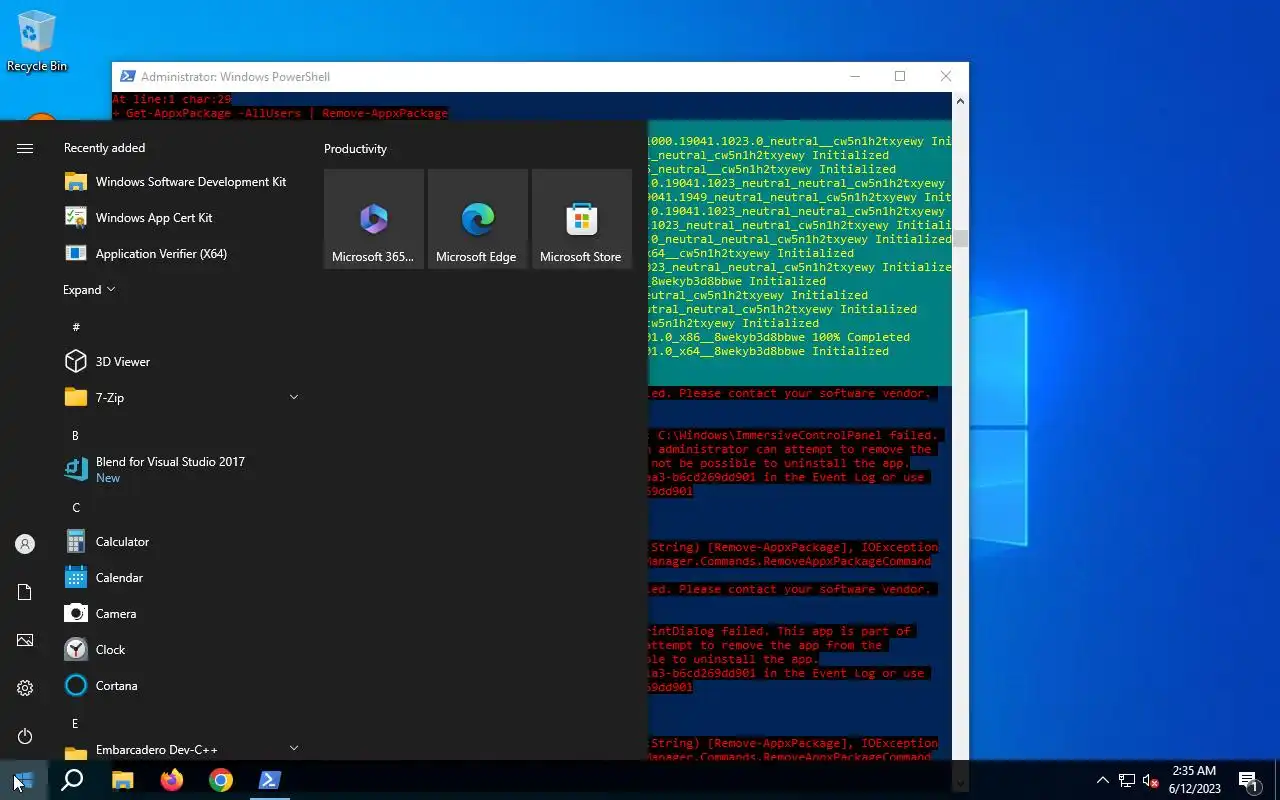Launch Blend for Visual Studio 2017
This screenshot has height=800, width=1280.
coord(181,469)
